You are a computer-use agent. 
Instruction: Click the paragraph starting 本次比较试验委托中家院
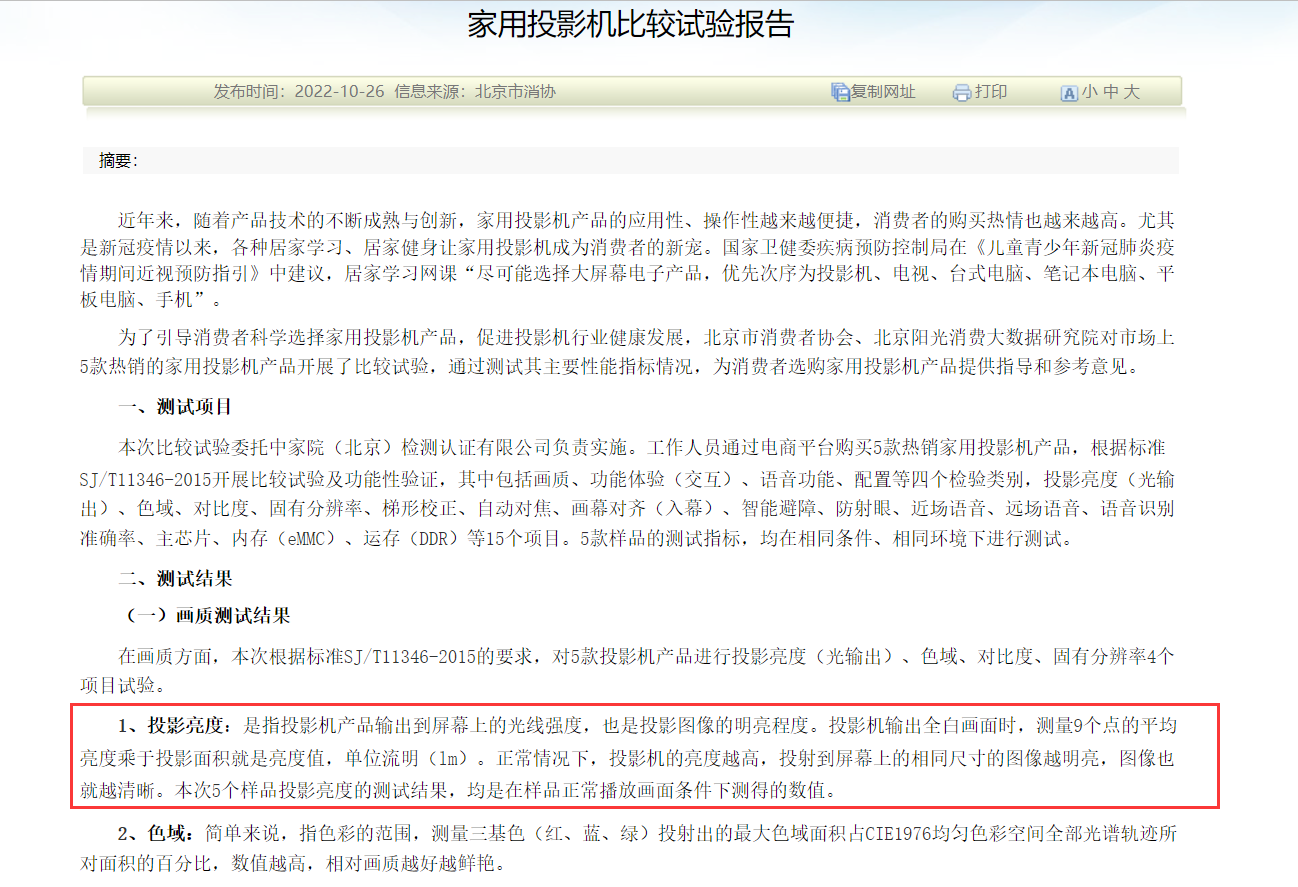click(628, 493)
